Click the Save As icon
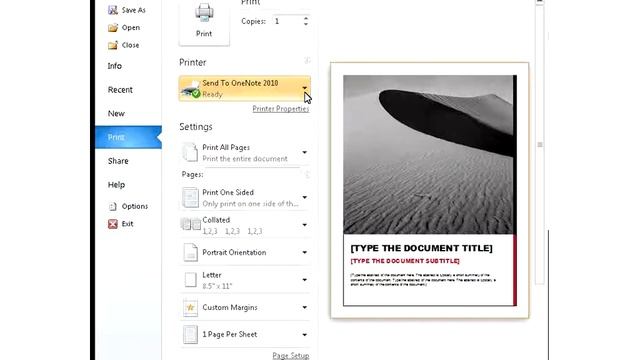Image resolution: width=640 pixels, height=360 pixels. 113,10
